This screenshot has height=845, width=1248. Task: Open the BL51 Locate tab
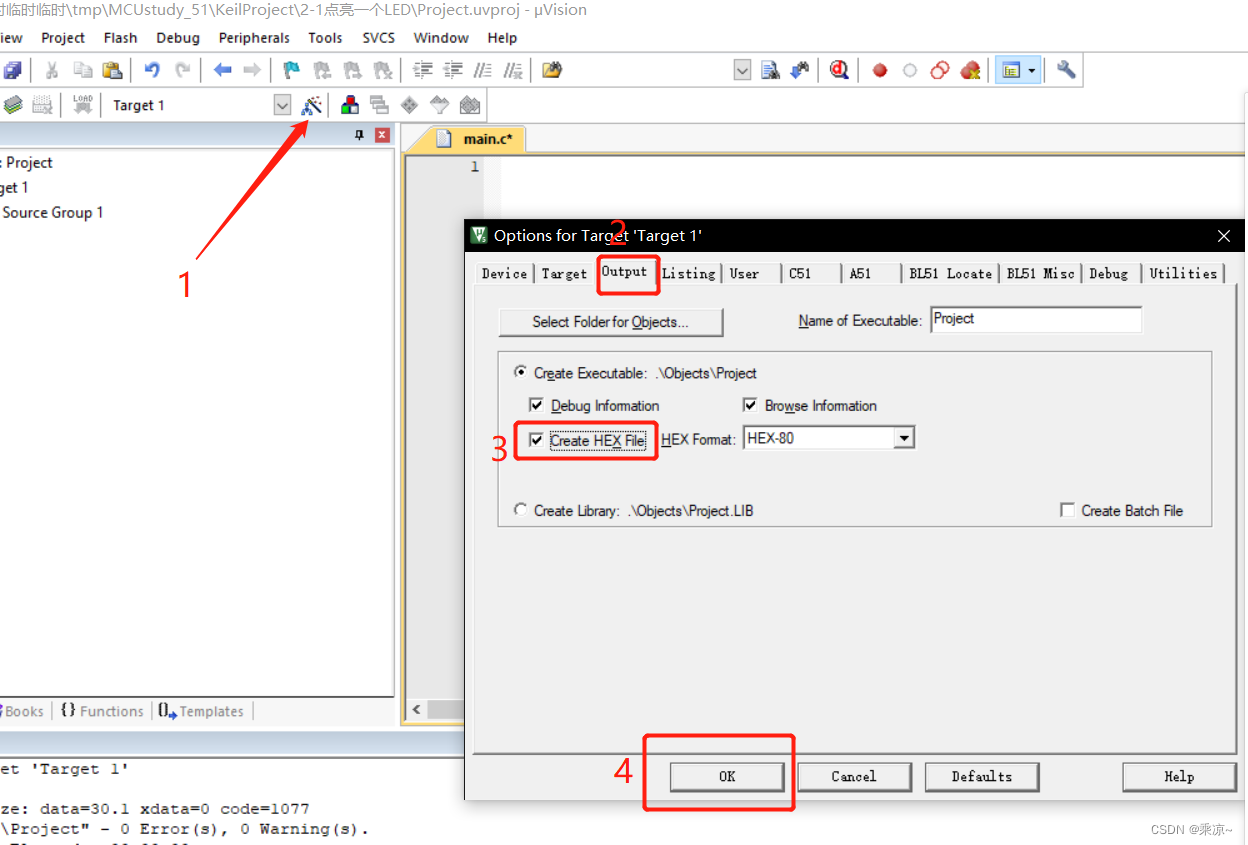(x=950, y=274)
